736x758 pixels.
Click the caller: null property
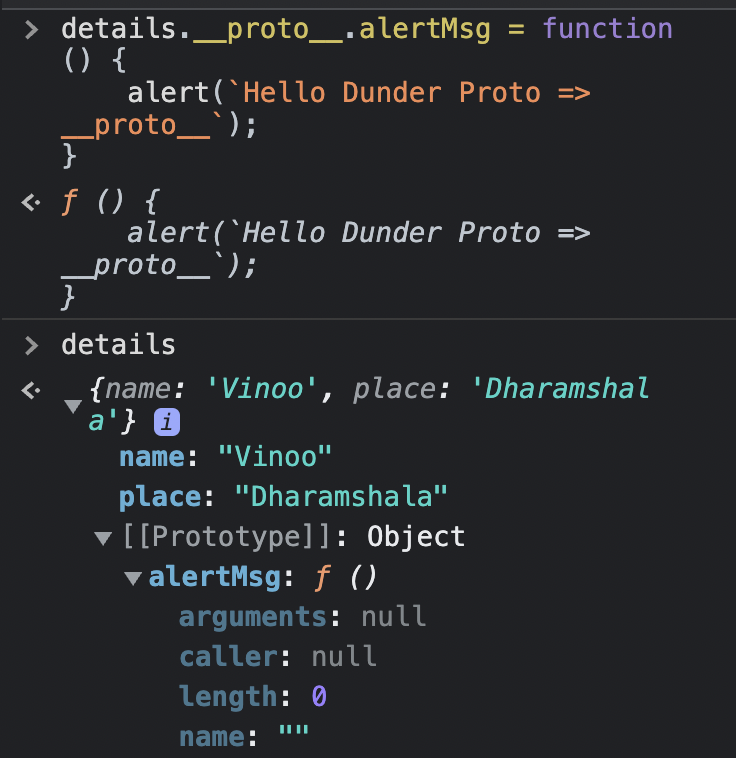pyautogui.click(x=278, y=657)
